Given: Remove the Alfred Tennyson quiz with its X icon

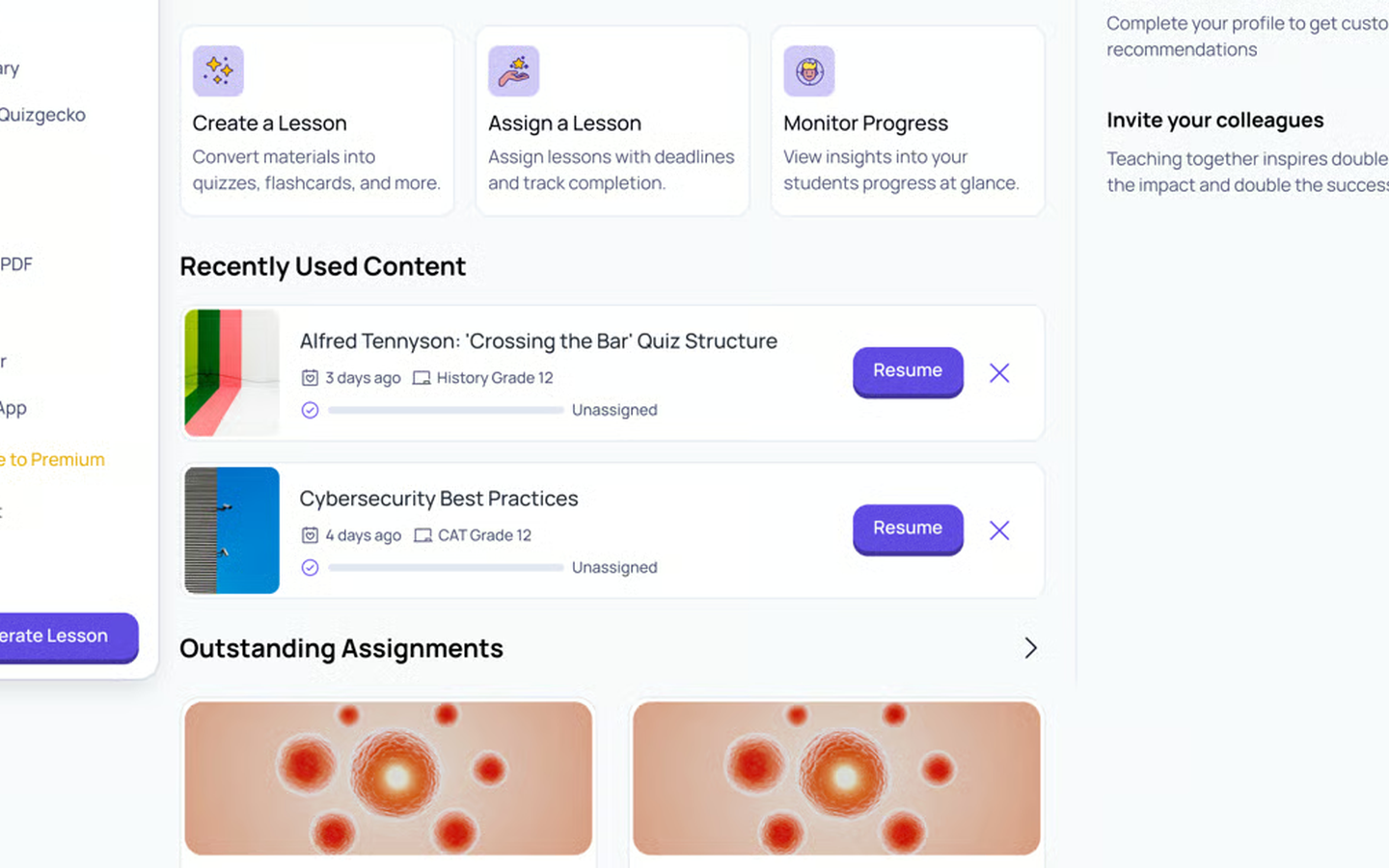Looking at the screenshot, I should [x=999, y=373].
